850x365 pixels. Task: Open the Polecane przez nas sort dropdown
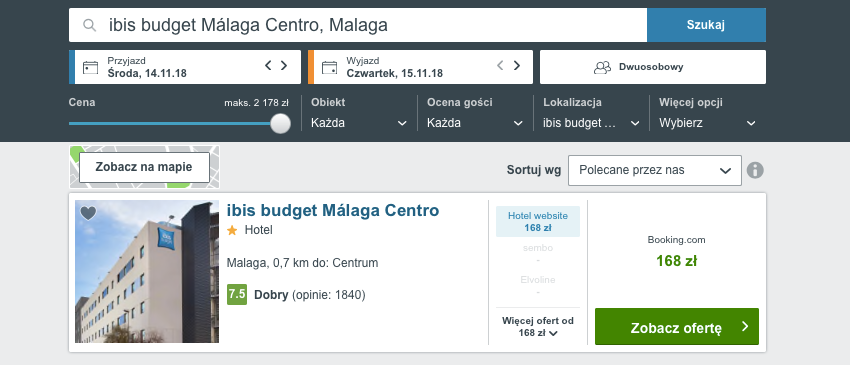[x=655, y=170]
